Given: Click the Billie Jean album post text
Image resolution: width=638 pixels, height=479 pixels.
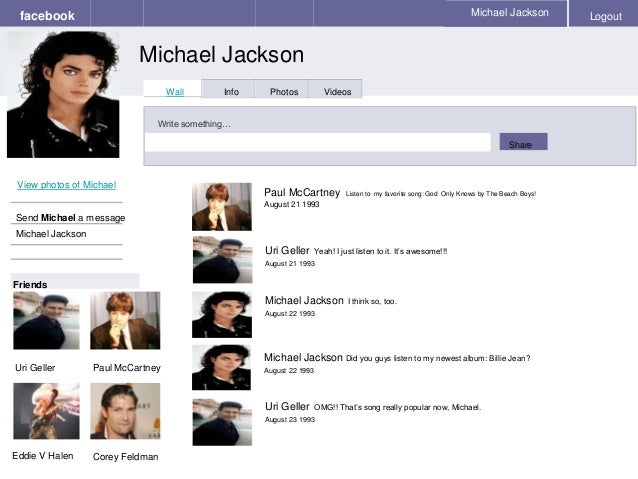Looking at the screenshot, I should pos(438,358).
